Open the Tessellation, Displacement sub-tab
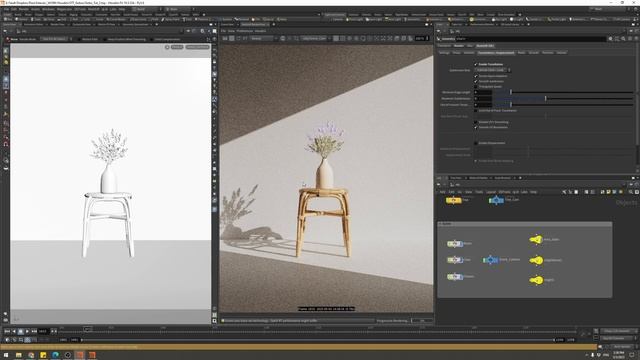Viewport: 640px width, 360px height. click(x=496, y=53)
